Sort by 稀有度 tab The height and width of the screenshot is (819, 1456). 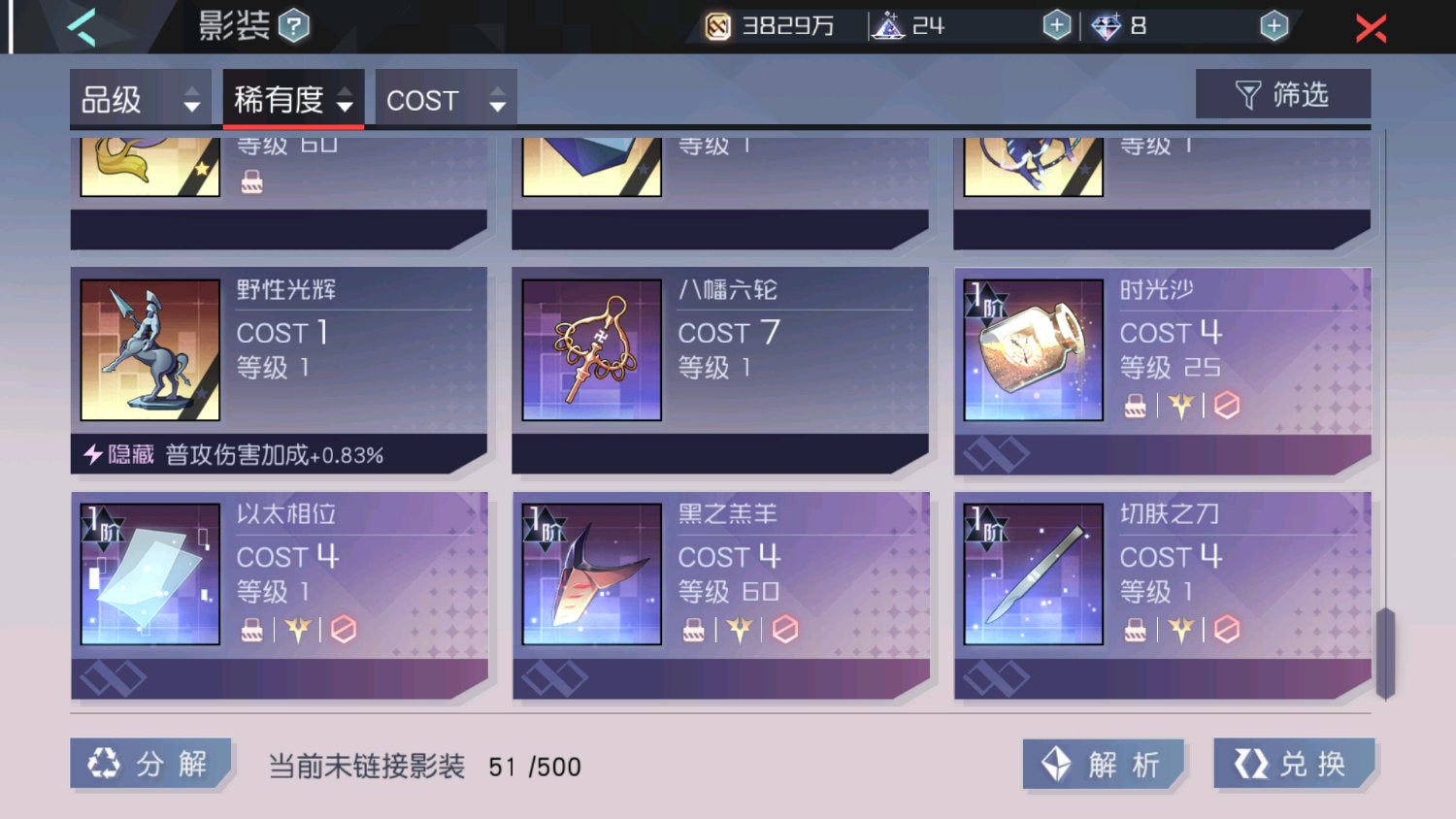pos(293,99)
